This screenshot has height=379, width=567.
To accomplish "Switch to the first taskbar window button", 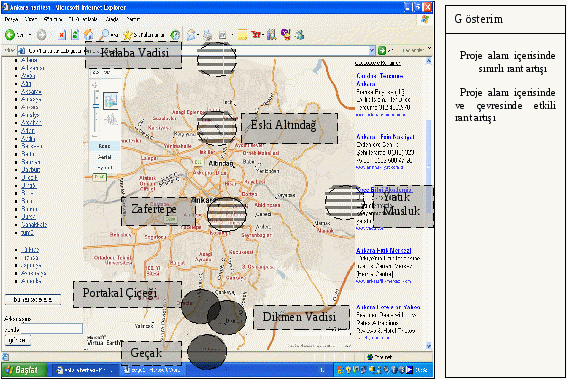I will (x=85, y=370).
